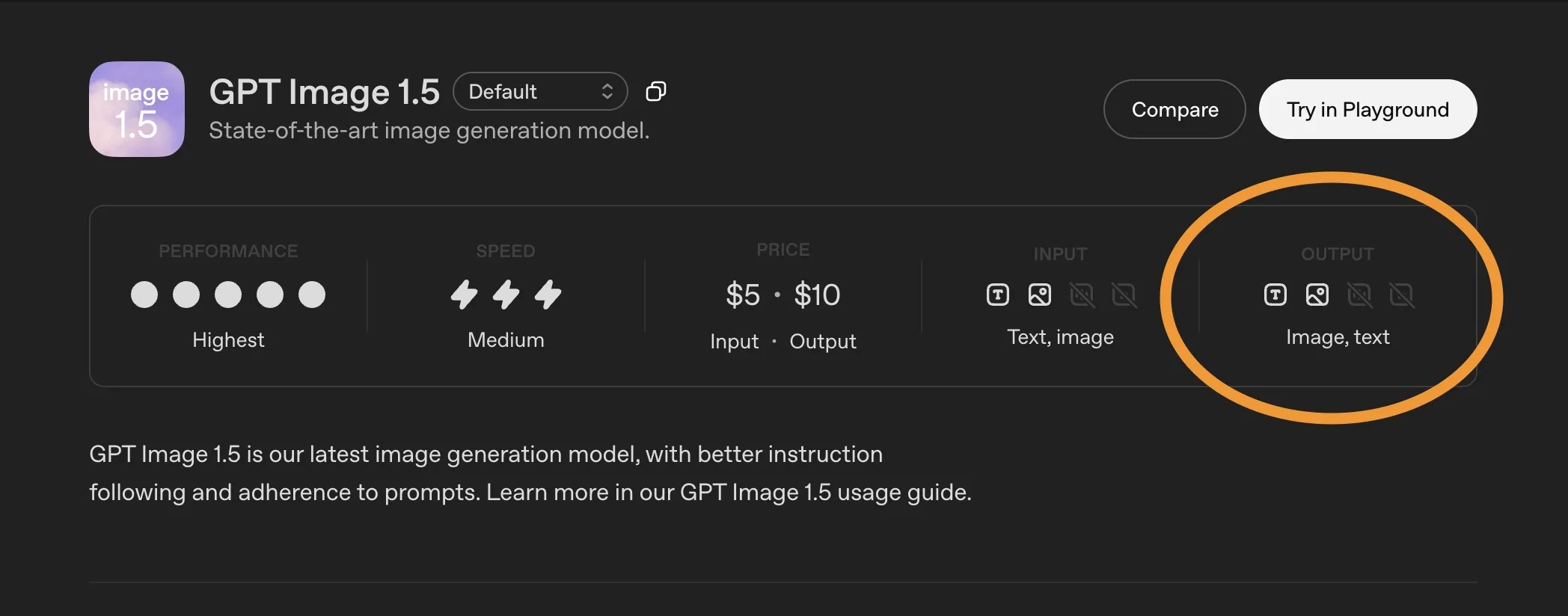Open the GPT Image 1.5 usage guide link

(825, 493)
